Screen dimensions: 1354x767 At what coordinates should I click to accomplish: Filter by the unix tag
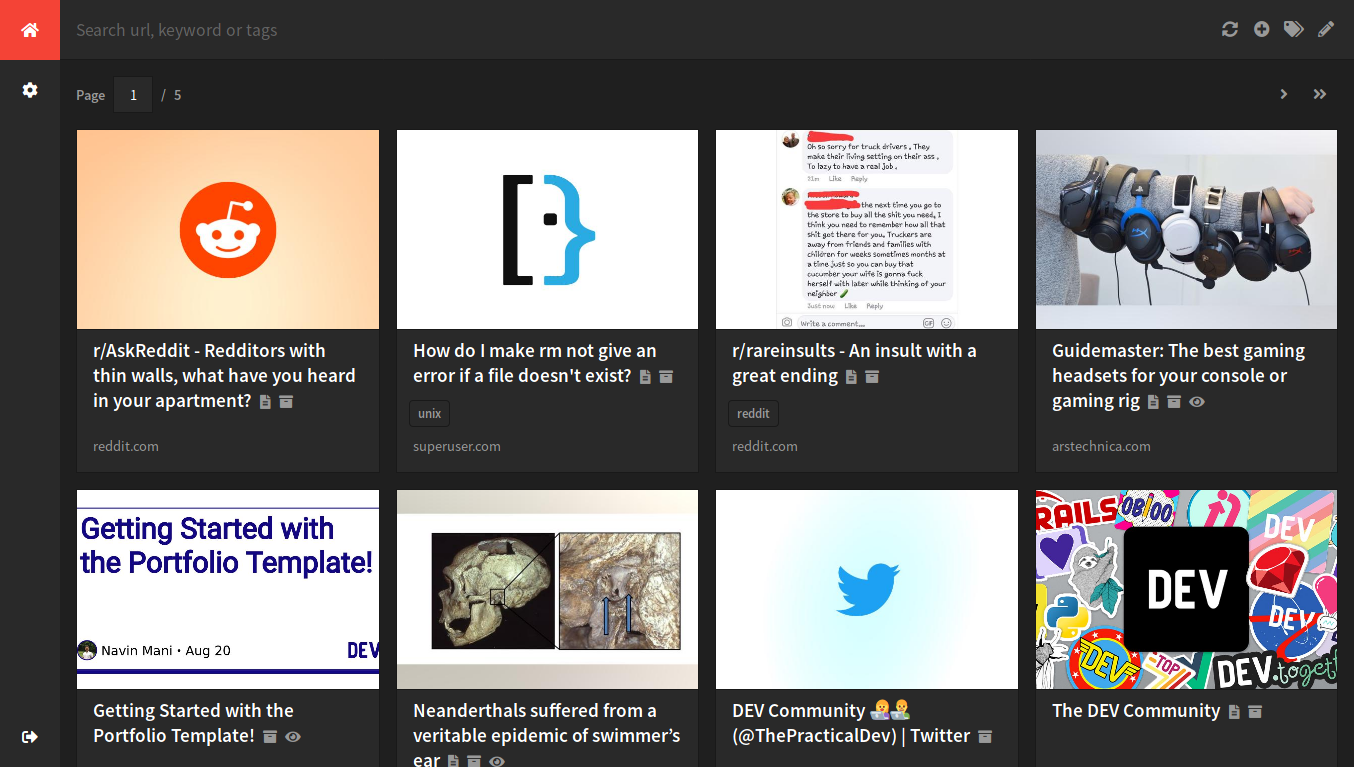click(429, 413)
